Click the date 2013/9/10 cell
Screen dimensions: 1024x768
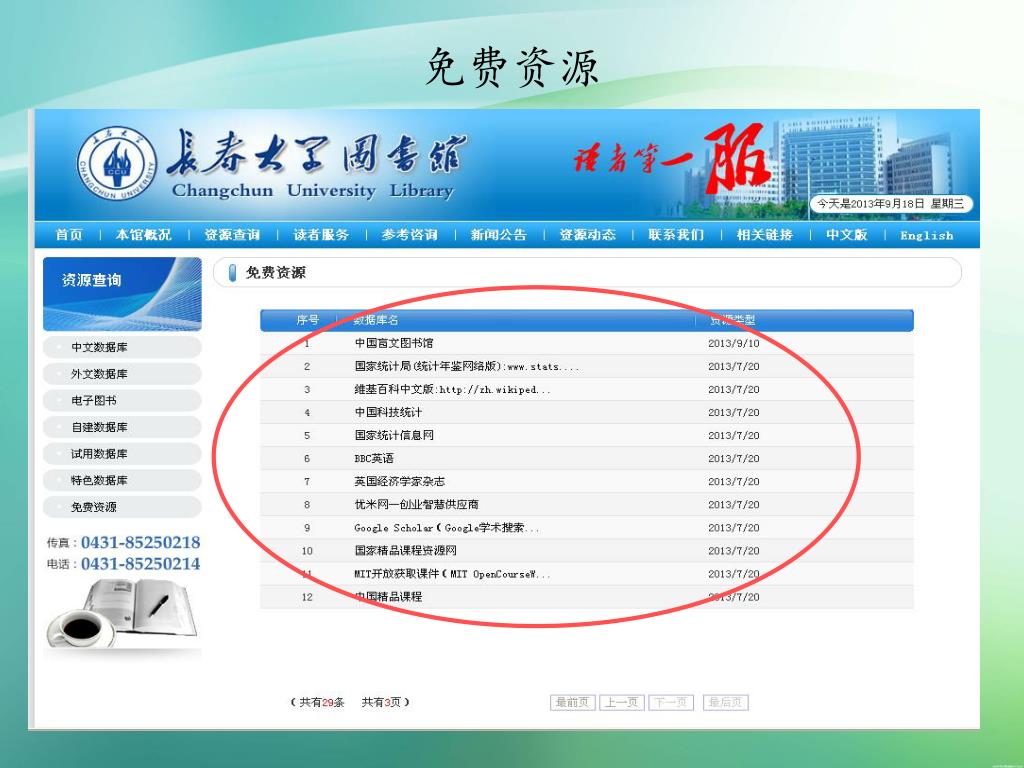[x=733, y=344]
